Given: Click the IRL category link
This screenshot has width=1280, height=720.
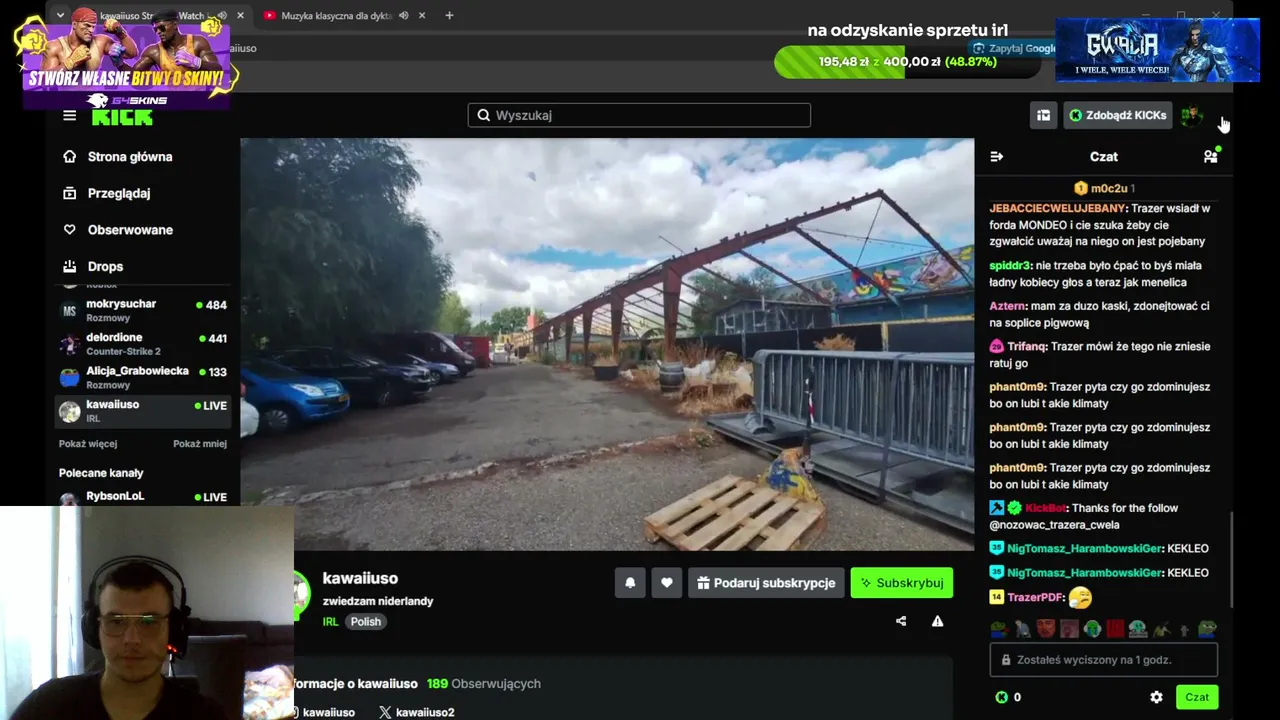Looking at the screenshot, I should 331,622.
